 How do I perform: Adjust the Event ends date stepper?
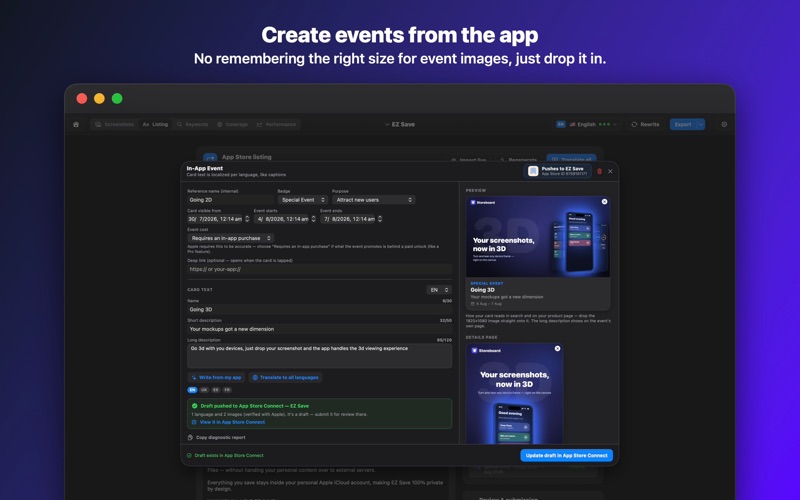(x=380, y=219)
